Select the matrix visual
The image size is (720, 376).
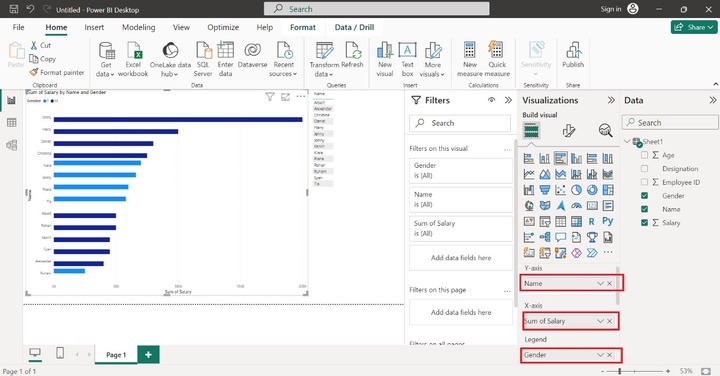(576, 222)
